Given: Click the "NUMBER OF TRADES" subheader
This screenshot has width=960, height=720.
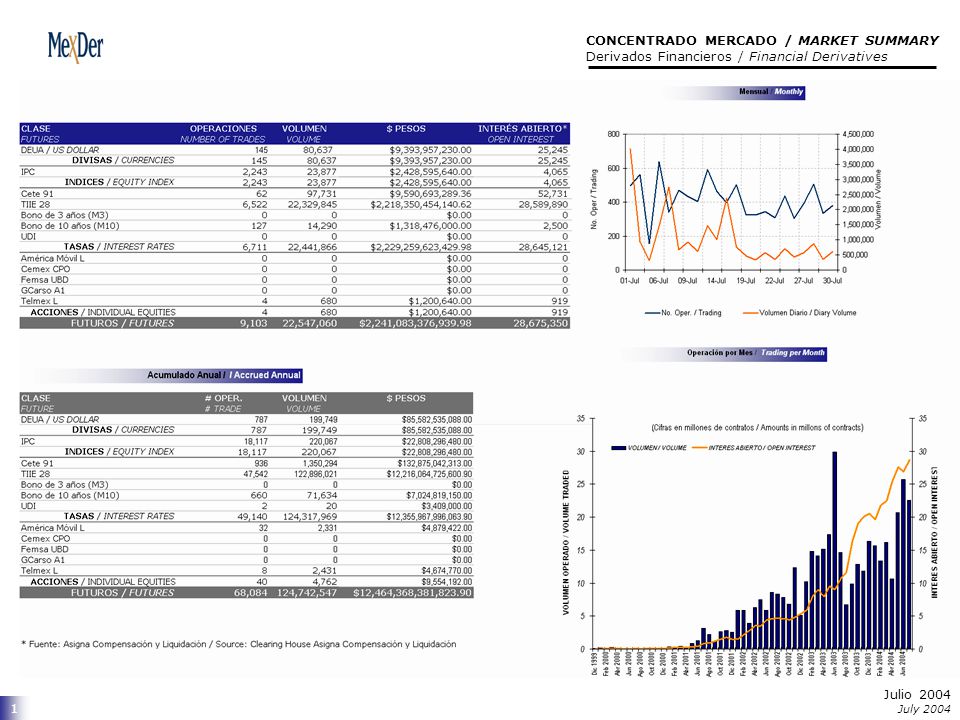Looking at the screenshot, I should 222,140.
